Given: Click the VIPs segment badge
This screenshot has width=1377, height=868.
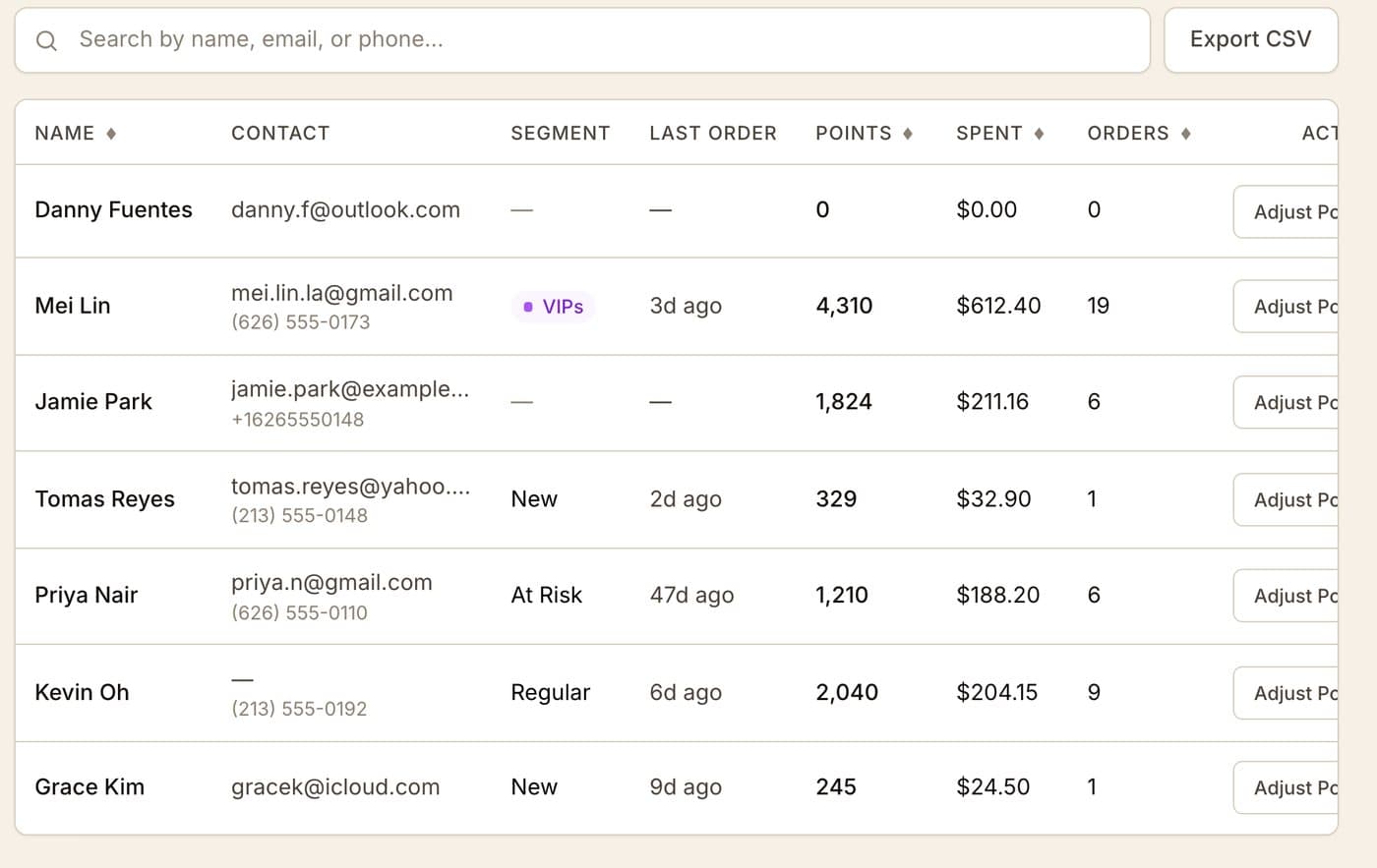Looking at the screenshot, I should [x=553, y=307].
